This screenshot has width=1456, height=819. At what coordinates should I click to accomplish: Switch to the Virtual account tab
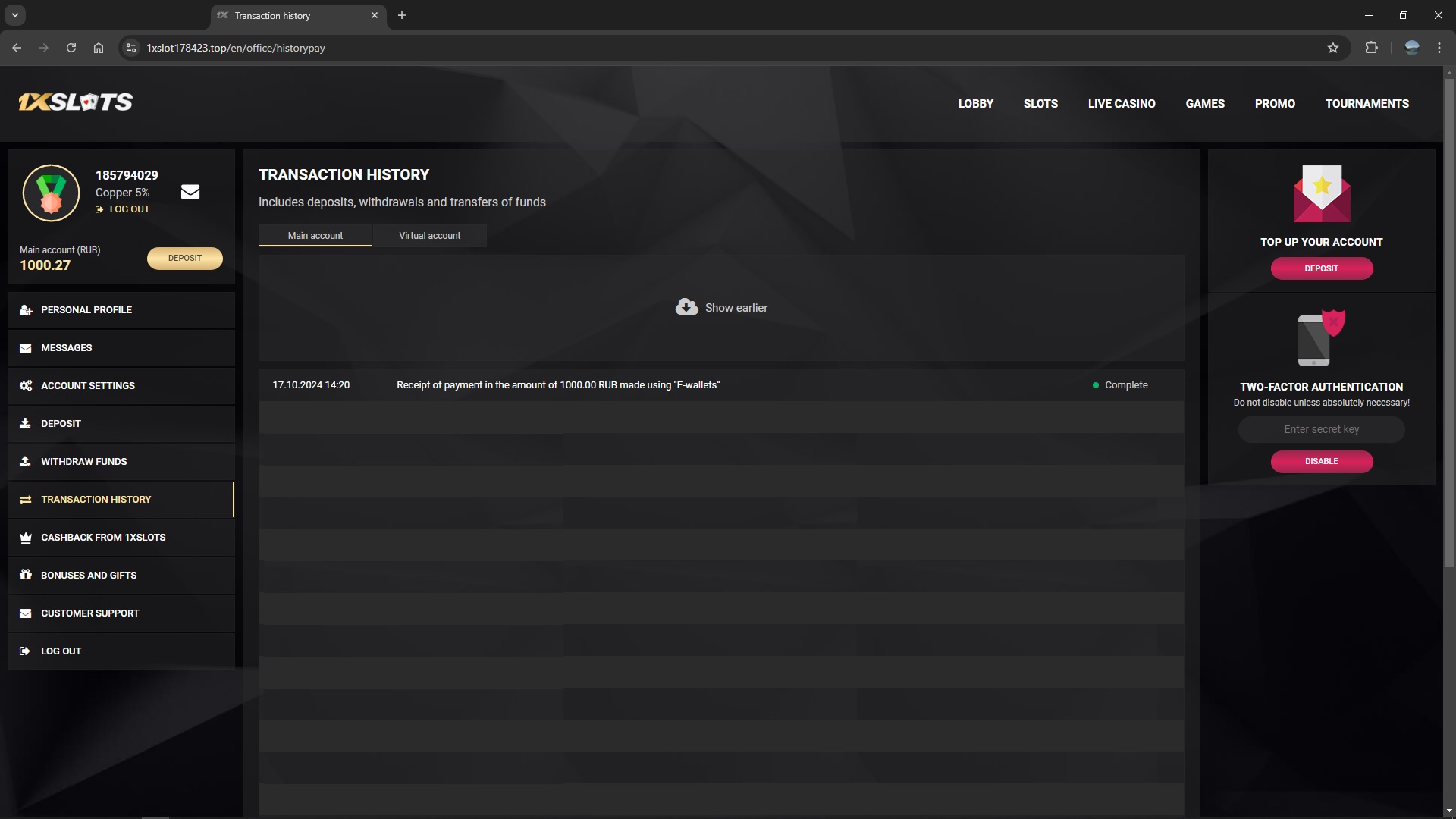(429, 236)
